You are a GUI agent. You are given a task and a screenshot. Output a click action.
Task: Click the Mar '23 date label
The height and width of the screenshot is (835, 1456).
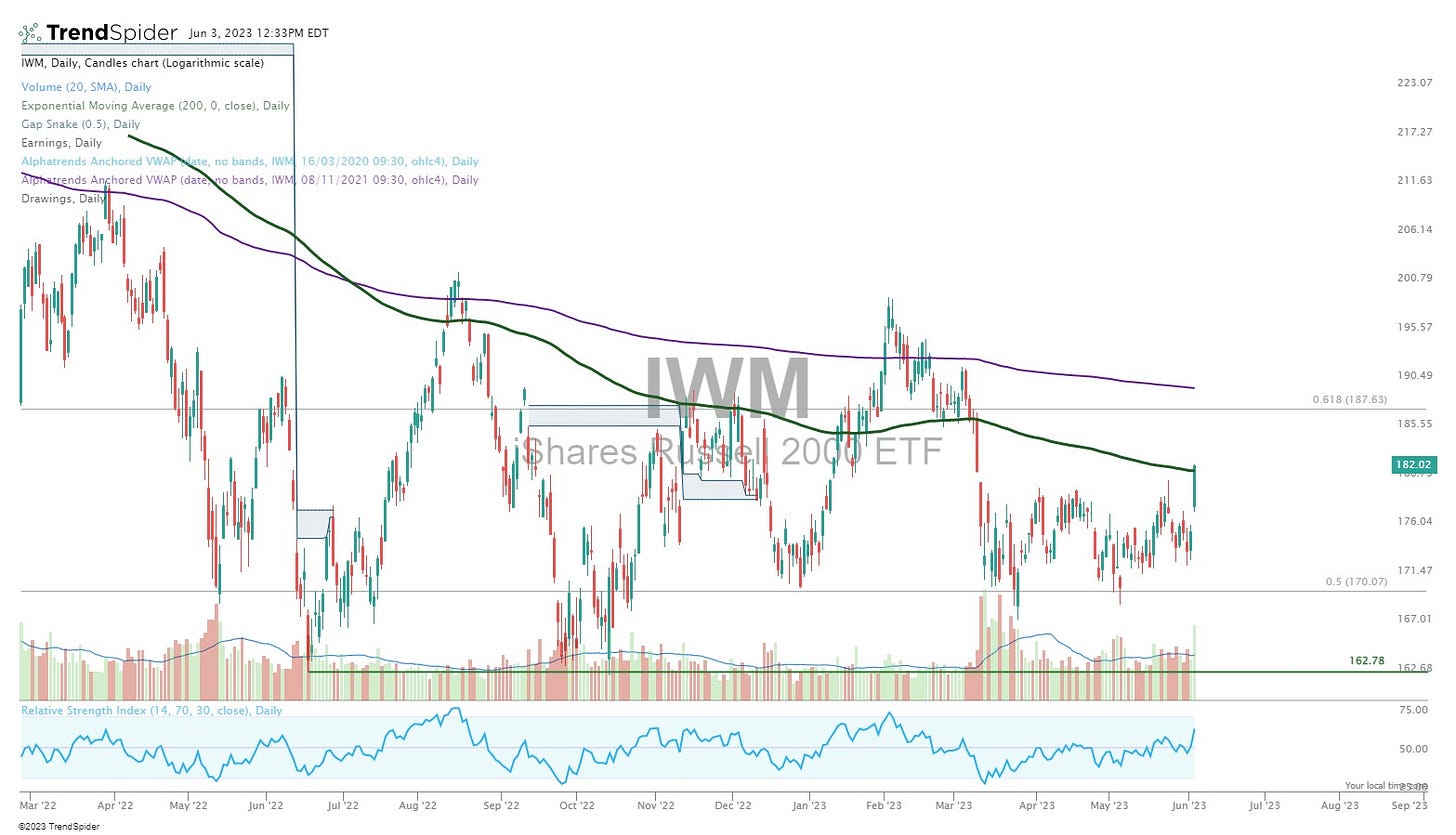click(x=955, y=804)
